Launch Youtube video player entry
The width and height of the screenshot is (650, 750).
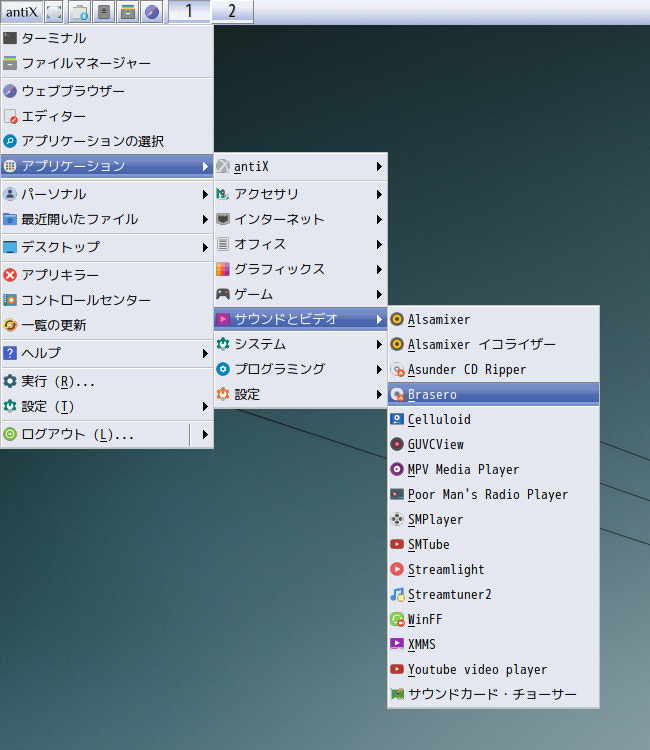point(494,669)
